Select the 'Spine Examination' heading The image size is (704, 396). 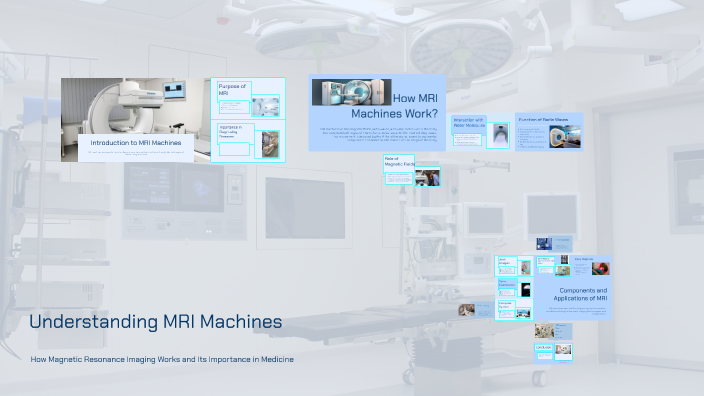(507, 283)
